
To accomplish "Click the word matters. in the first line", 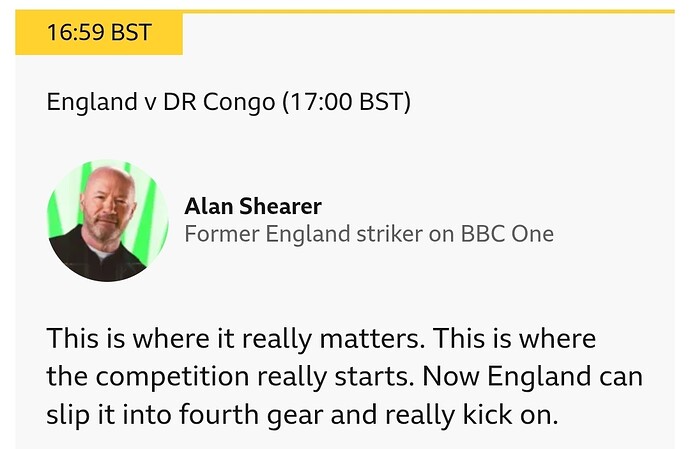I will [372, 339].
